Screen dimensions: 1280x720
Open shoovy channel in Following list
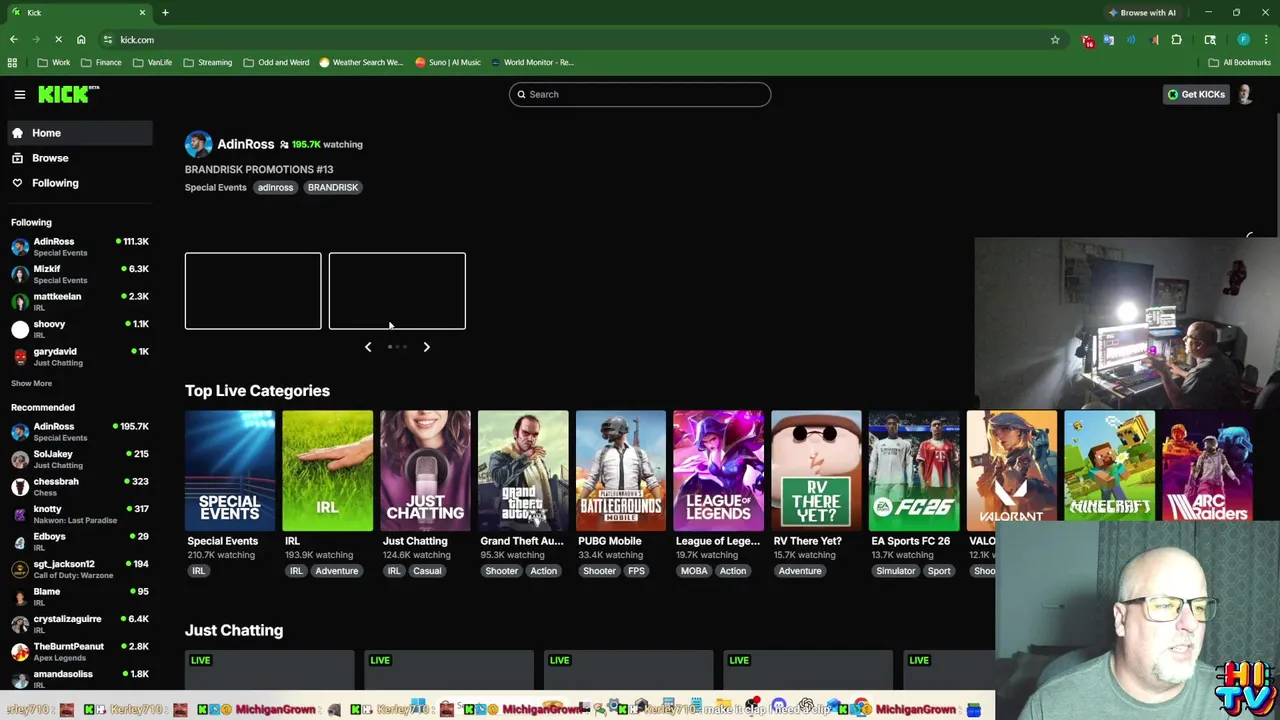80,329
